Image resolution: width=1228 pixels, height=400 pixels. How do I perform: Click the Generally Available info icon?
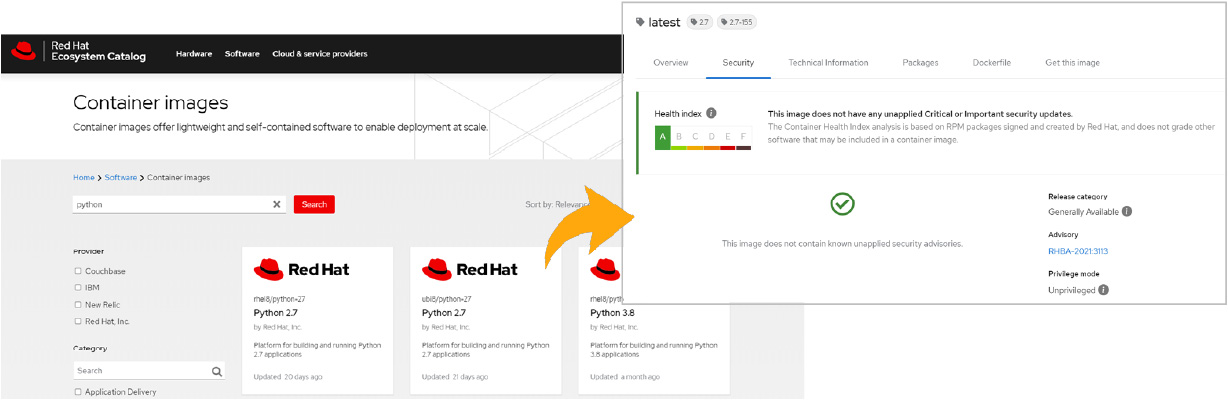pyautogui.click(x=1127, y=212)
